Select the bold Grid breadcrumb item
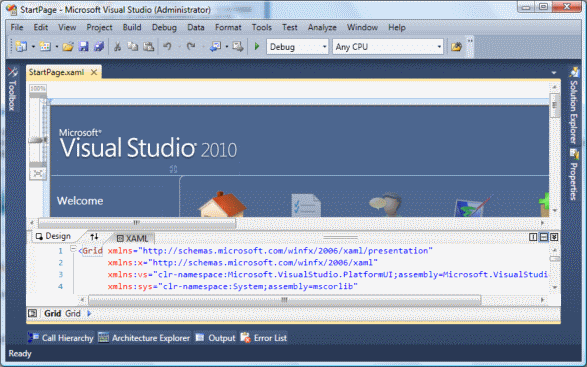Screen dimensions: 587x367 point(52,313)
